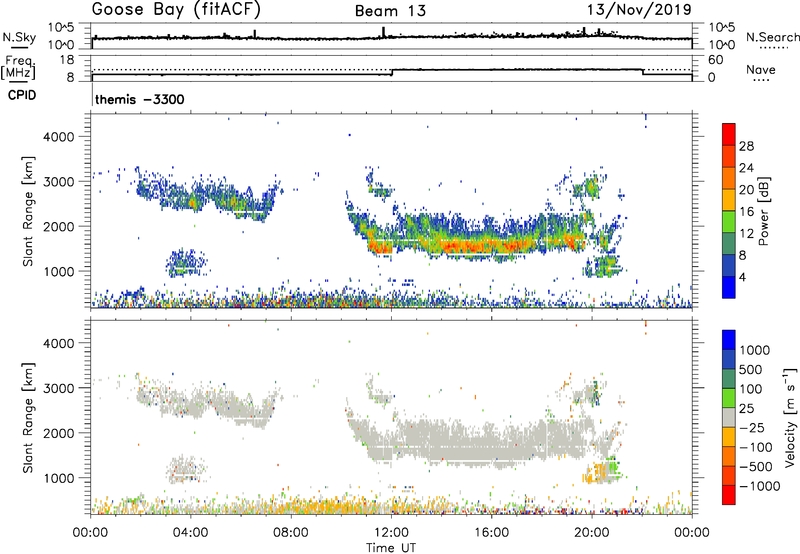Click the green-yellow velocity patch near 20:30 at 1000 km
The image size is (800, 554).
click(604, 471)
